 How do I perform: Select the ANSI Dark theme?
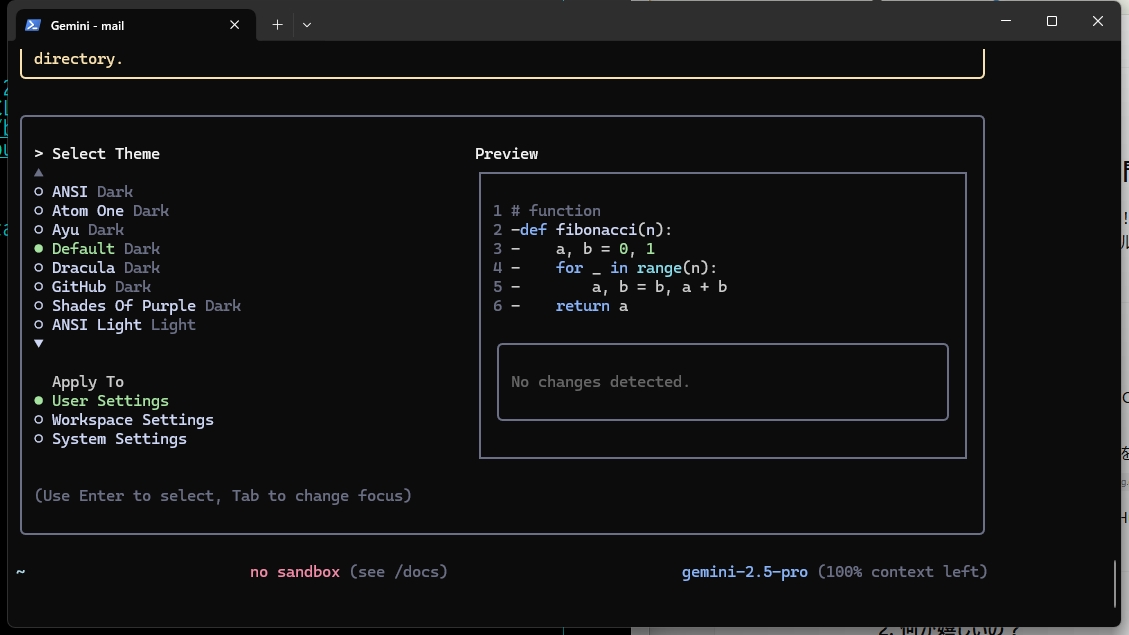click(x=92, y=192)
